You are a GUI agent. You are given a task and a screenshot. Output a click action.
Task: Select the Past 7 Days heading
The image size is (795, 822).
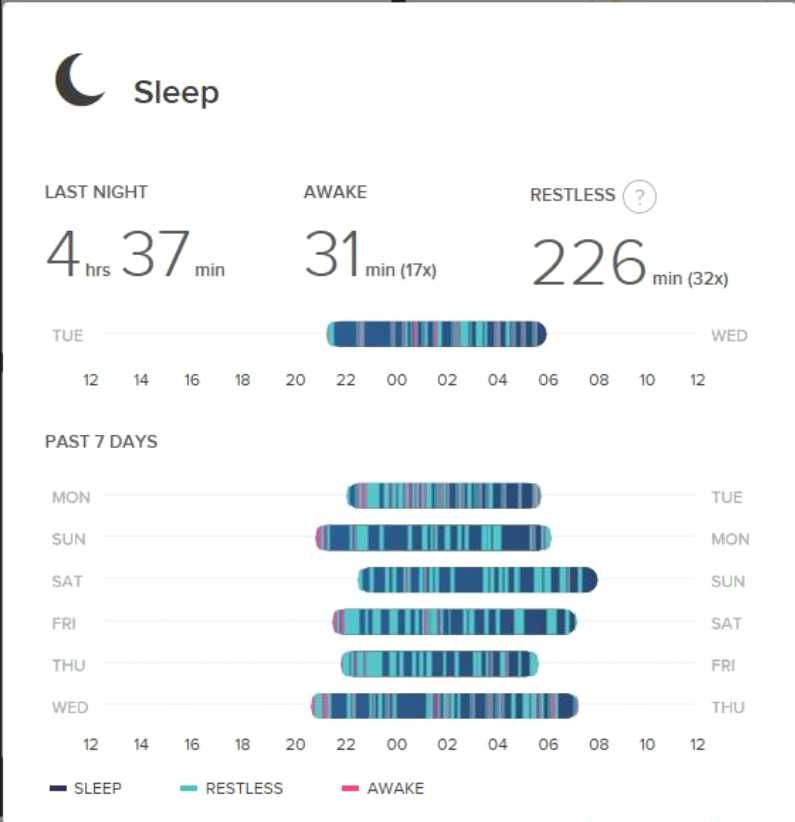(101, 441)
